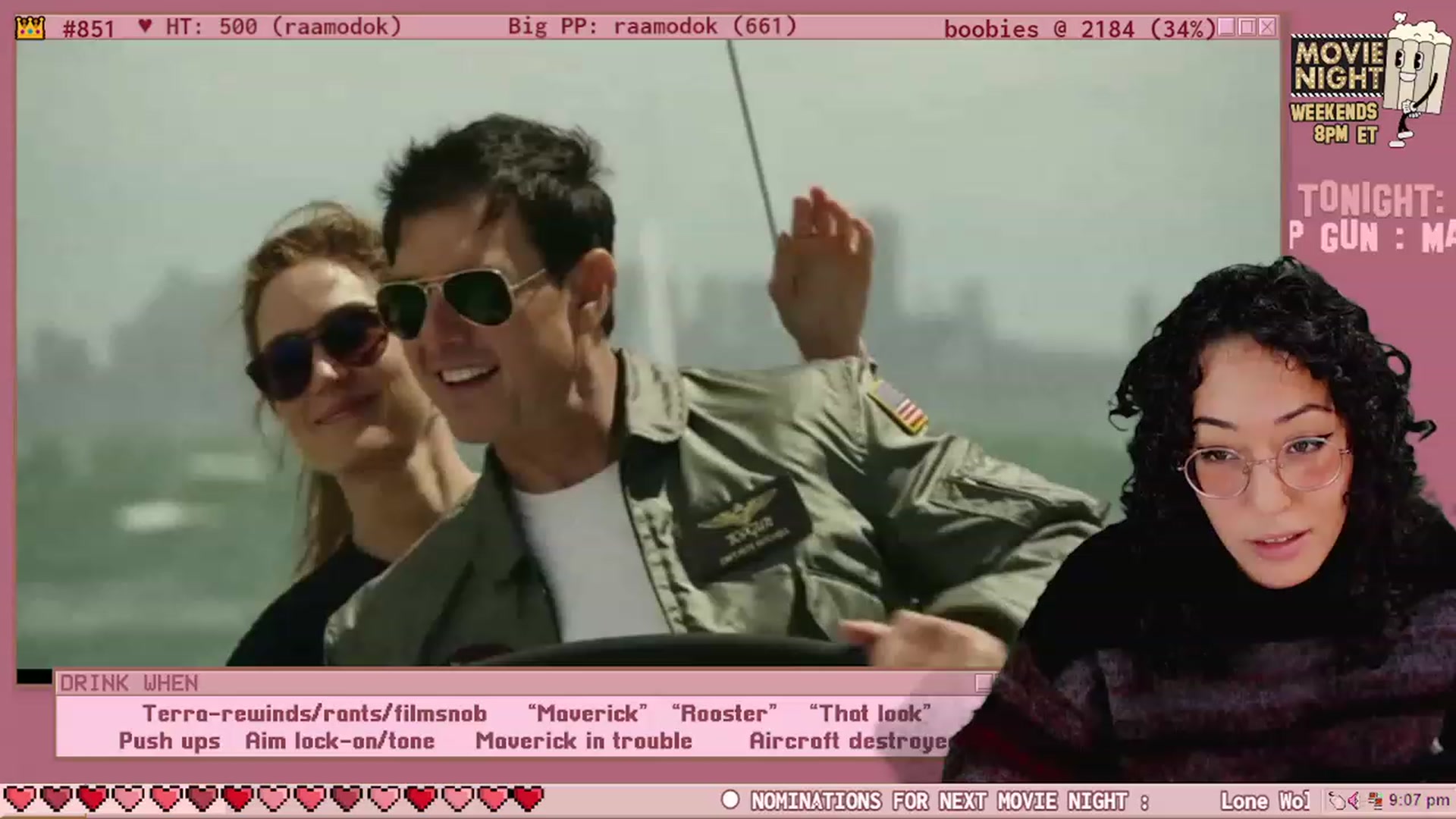The height and width of the screenshot is (819, 1456).
Task: Click the #851 counter text
Action: [x=89, y=29]
